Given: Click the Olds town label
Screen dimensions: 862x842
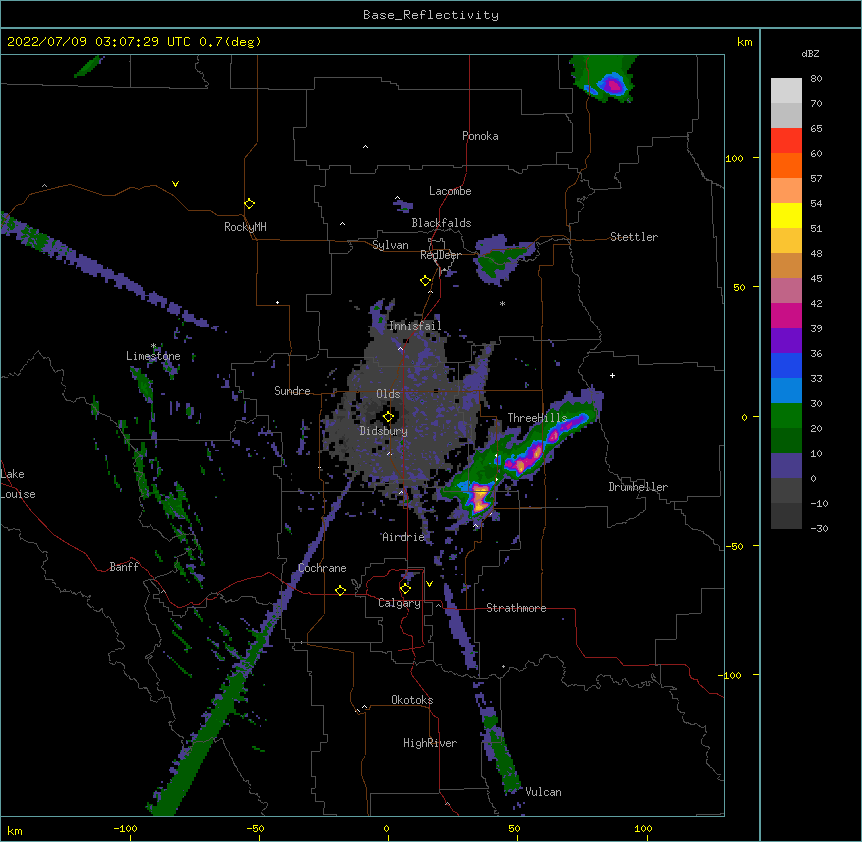Looking at the screenshot, I should point(388,394).
